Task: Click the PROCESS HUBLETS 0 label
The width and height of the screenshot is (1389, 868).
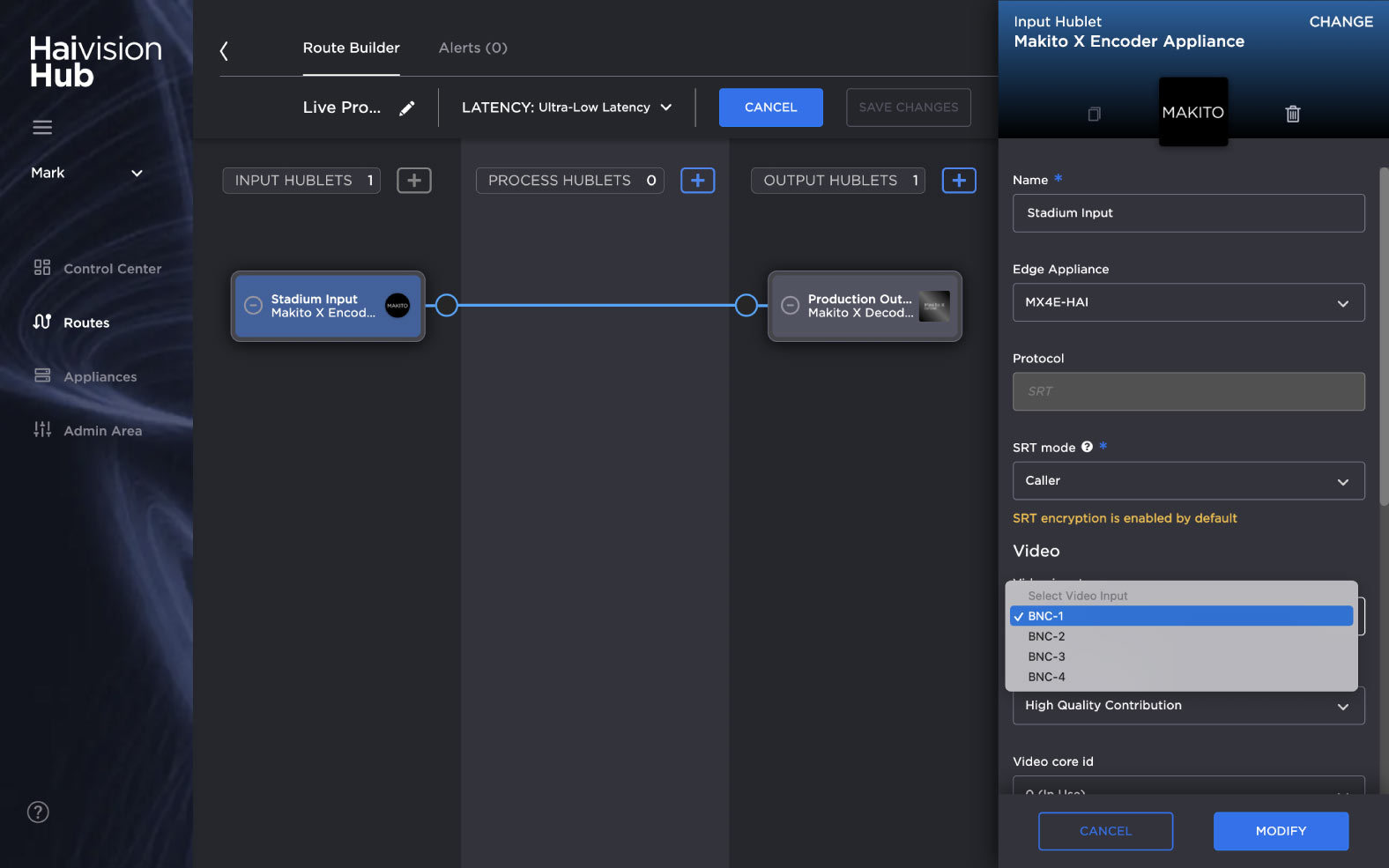Action: pyautogui.click(x=569, y=181)
